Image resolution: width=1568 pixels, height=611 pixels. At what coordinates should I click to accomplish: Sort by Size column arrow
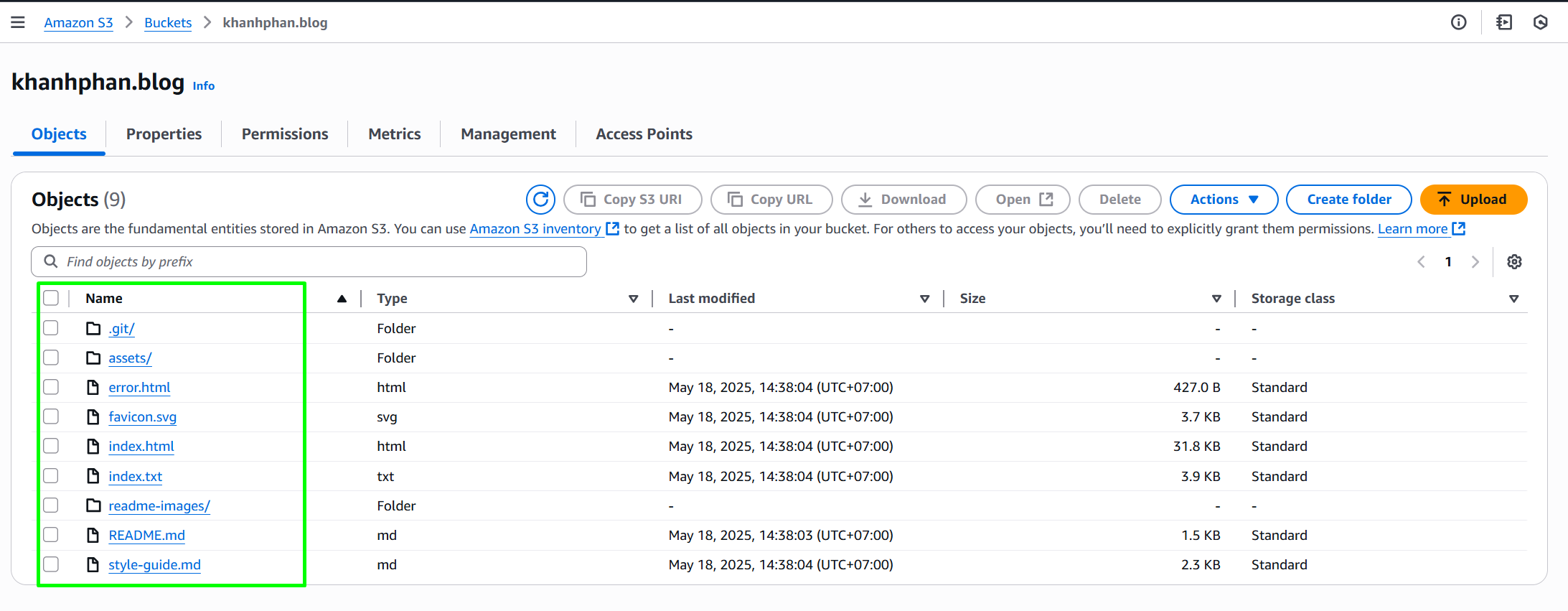(x=1216, y=299)
